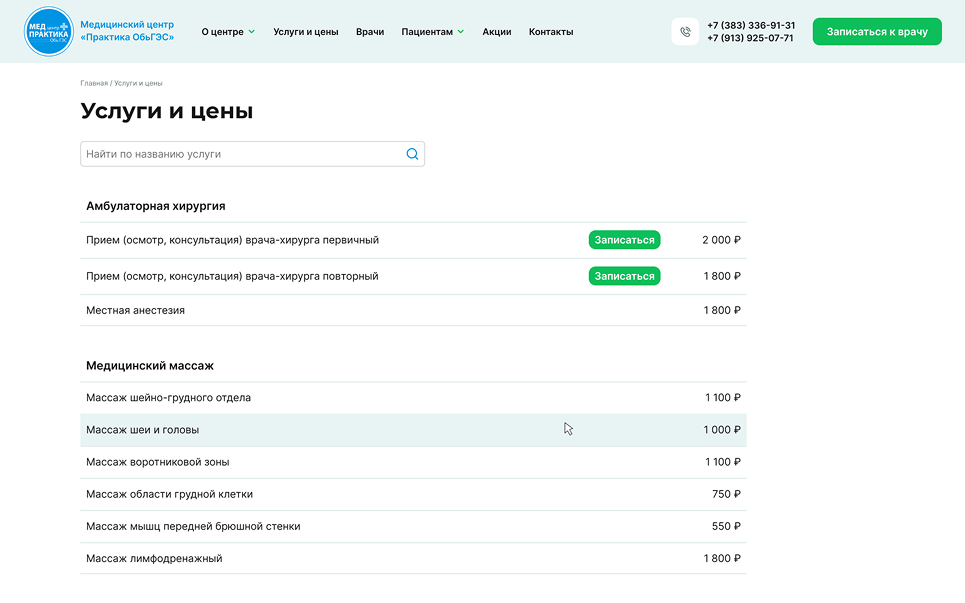
Task: Focus the «Найти по названию услуги» field
Action: 240,154
